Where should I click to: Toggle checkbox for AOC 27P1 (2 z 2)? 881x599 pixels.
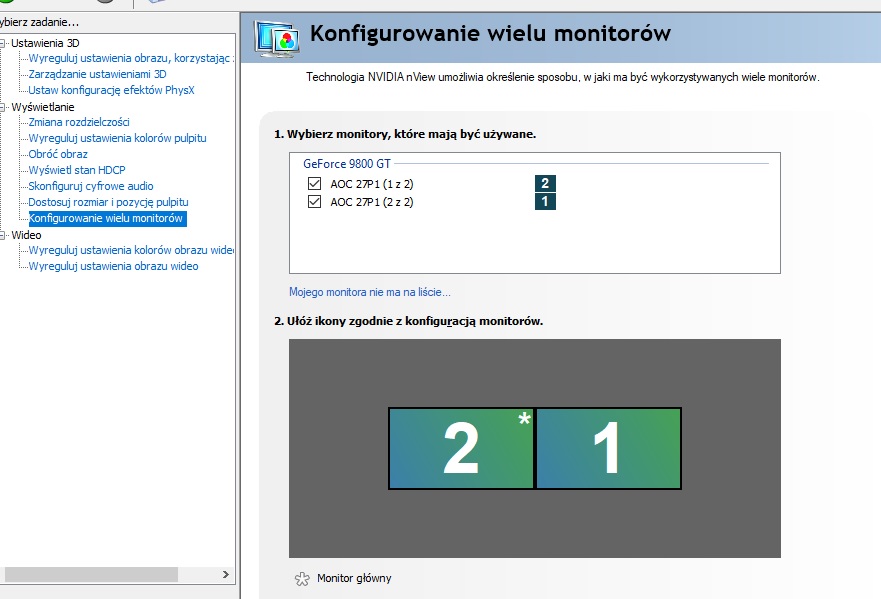pyautogui.click(x=314, y=202)
